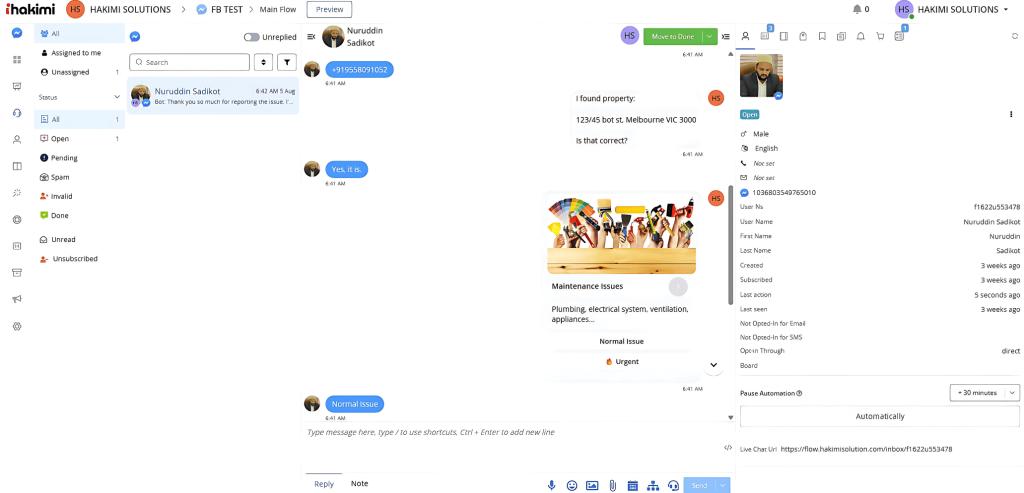Click the Preview button

pyautogui.click(x=329, y=9)
